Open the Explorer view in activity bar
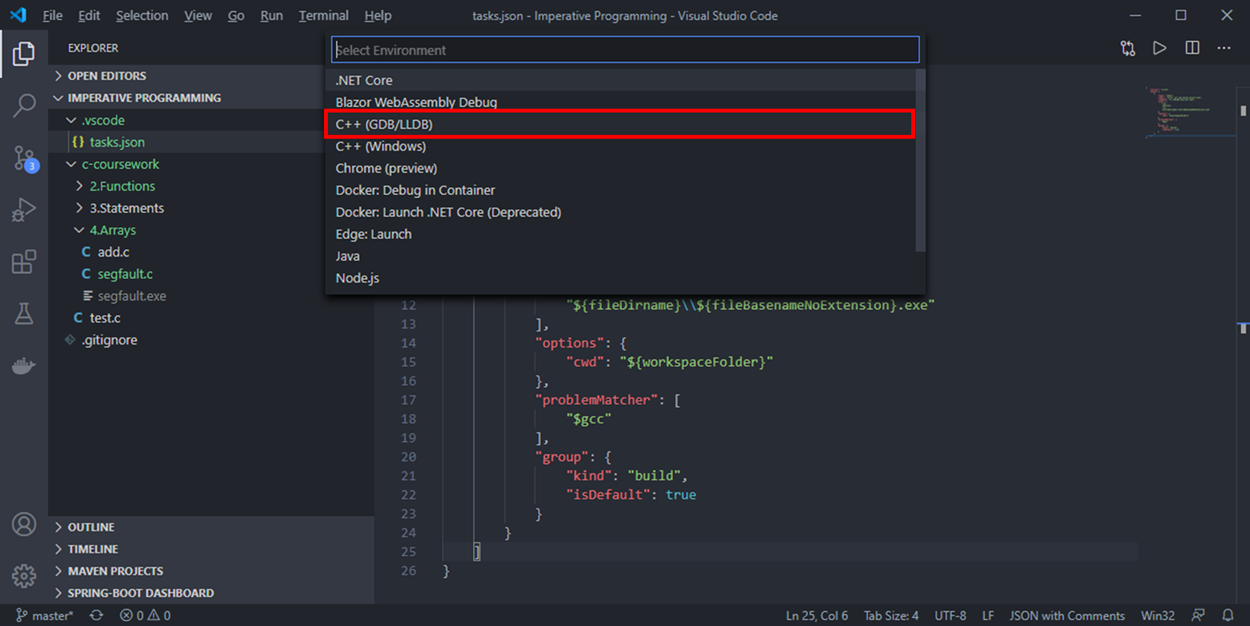The height and width of the screenshot is (626, 1250). coord(24,53)
